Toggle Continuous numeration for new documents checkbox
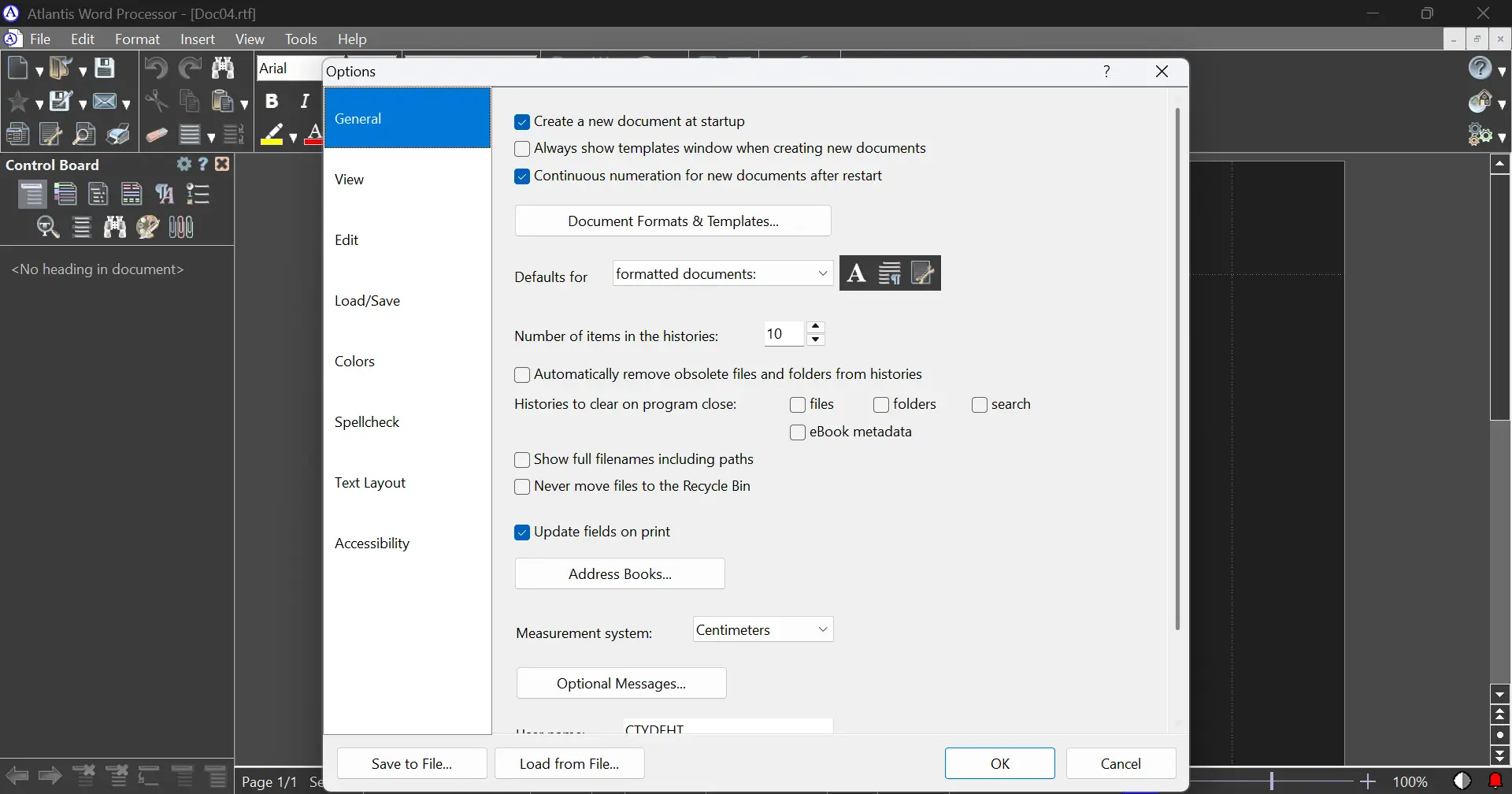Viewport: 1512px width, 794px height. pyautogui.click(x=522, y=176)
